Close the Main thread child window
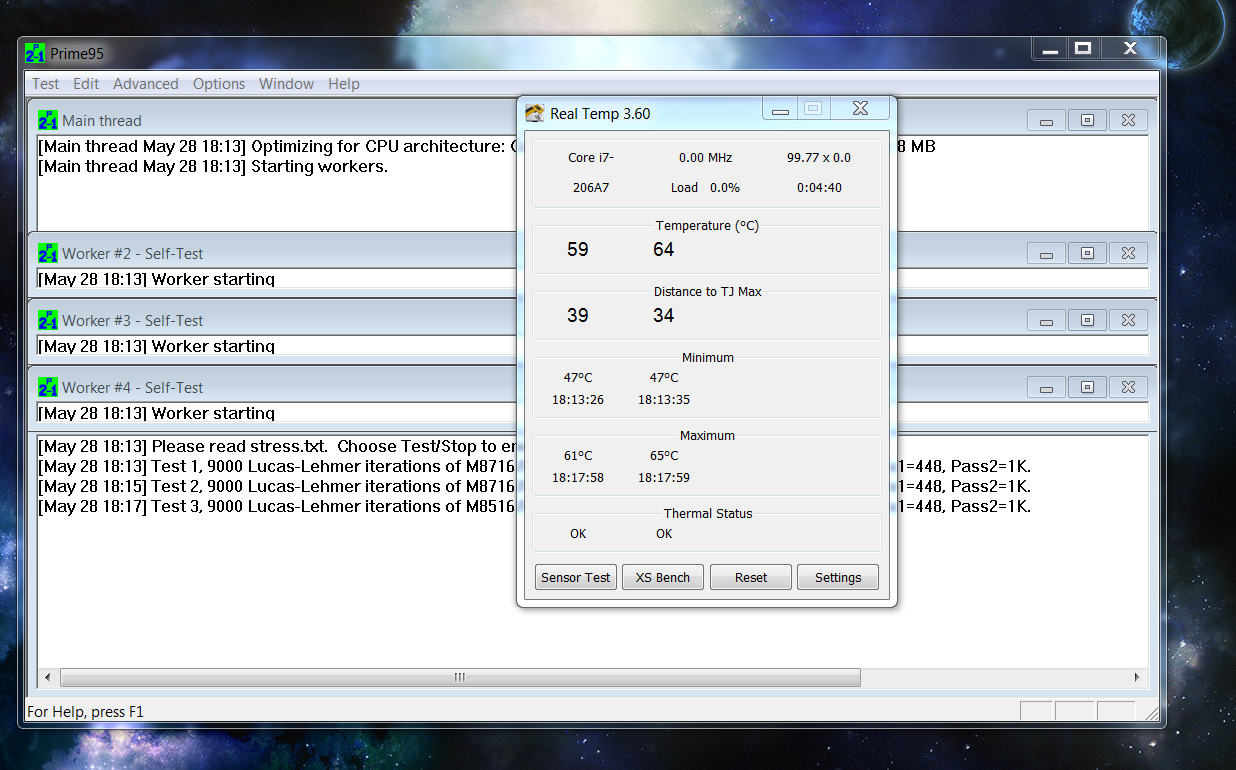Image resolution: width=1236 pixels, height=770 pixels. (x=1128, y=120)
